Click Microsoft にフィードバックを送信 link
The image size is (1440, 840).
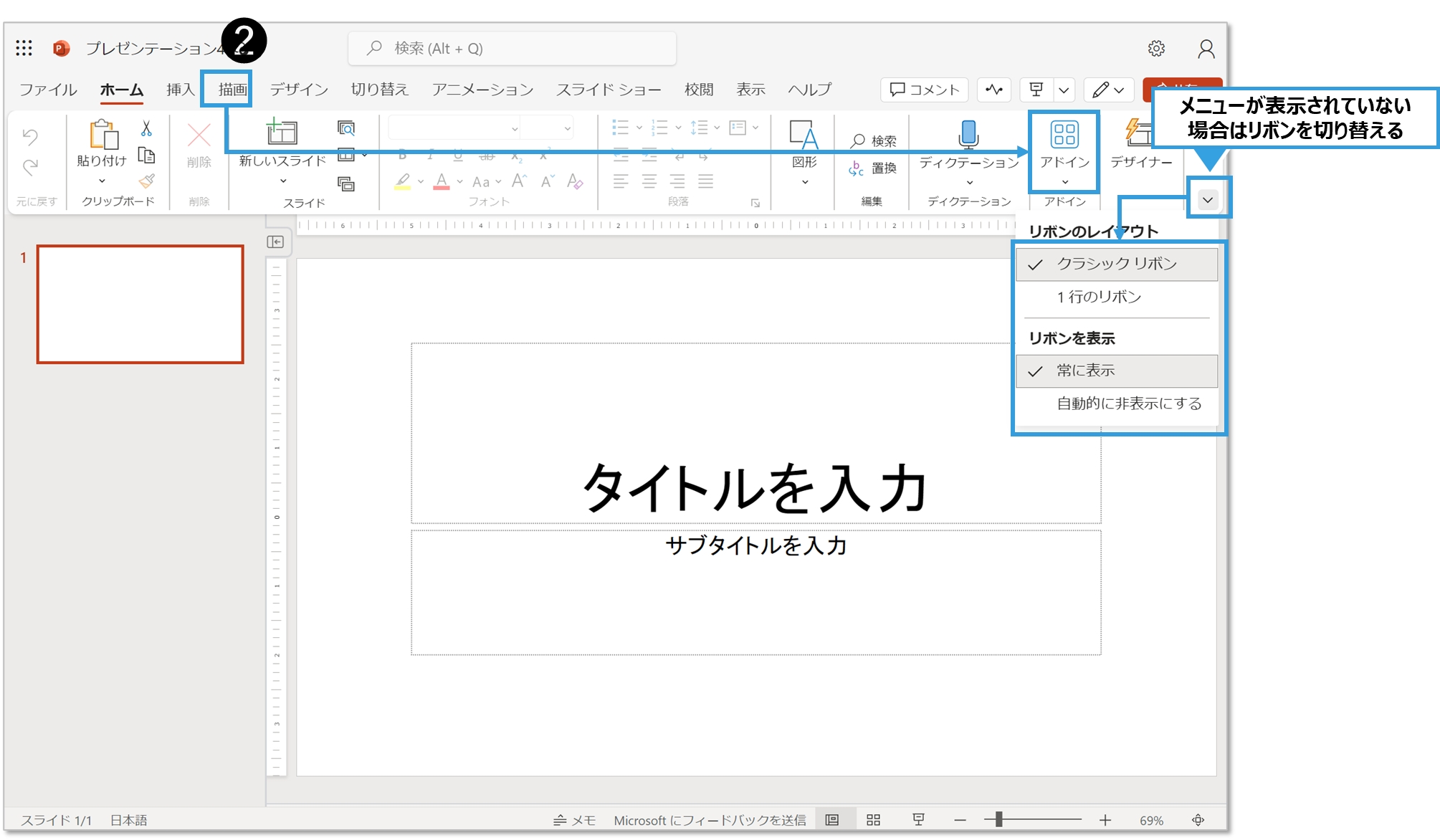pos(710,820)
